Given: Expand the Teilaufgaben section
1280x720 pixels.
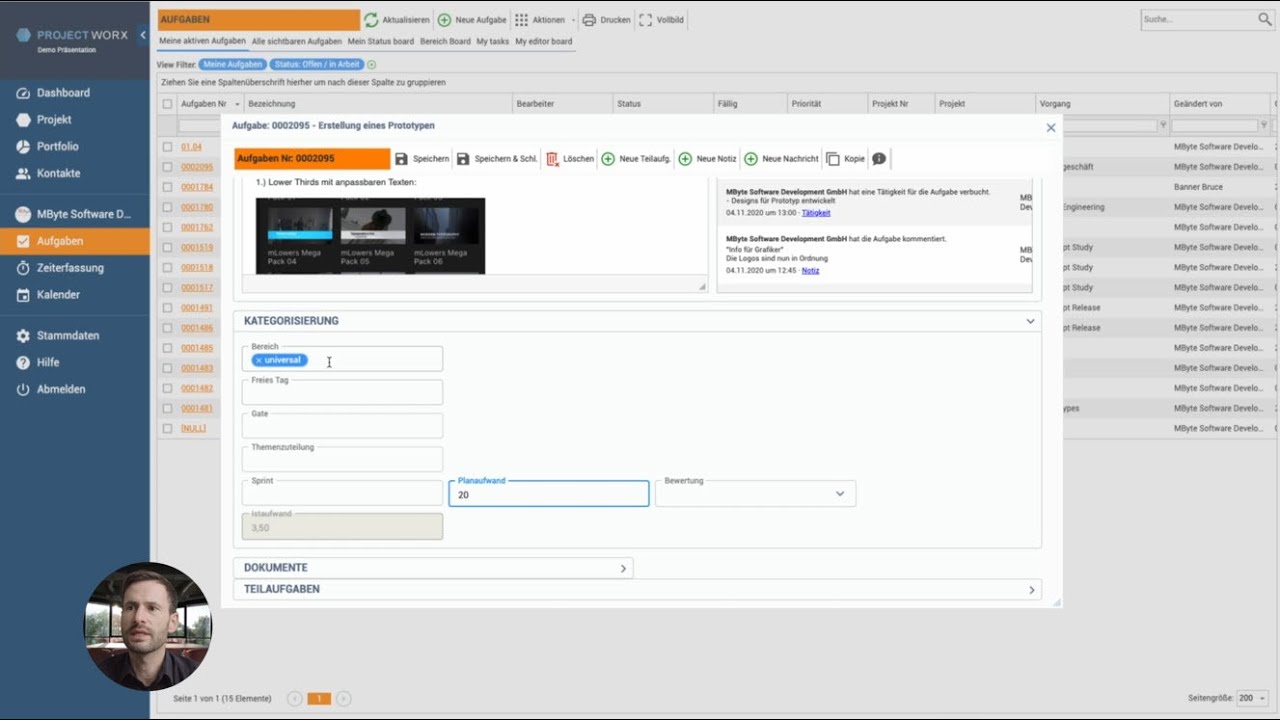Looking at the screenshot, I should click(1031, 590).
